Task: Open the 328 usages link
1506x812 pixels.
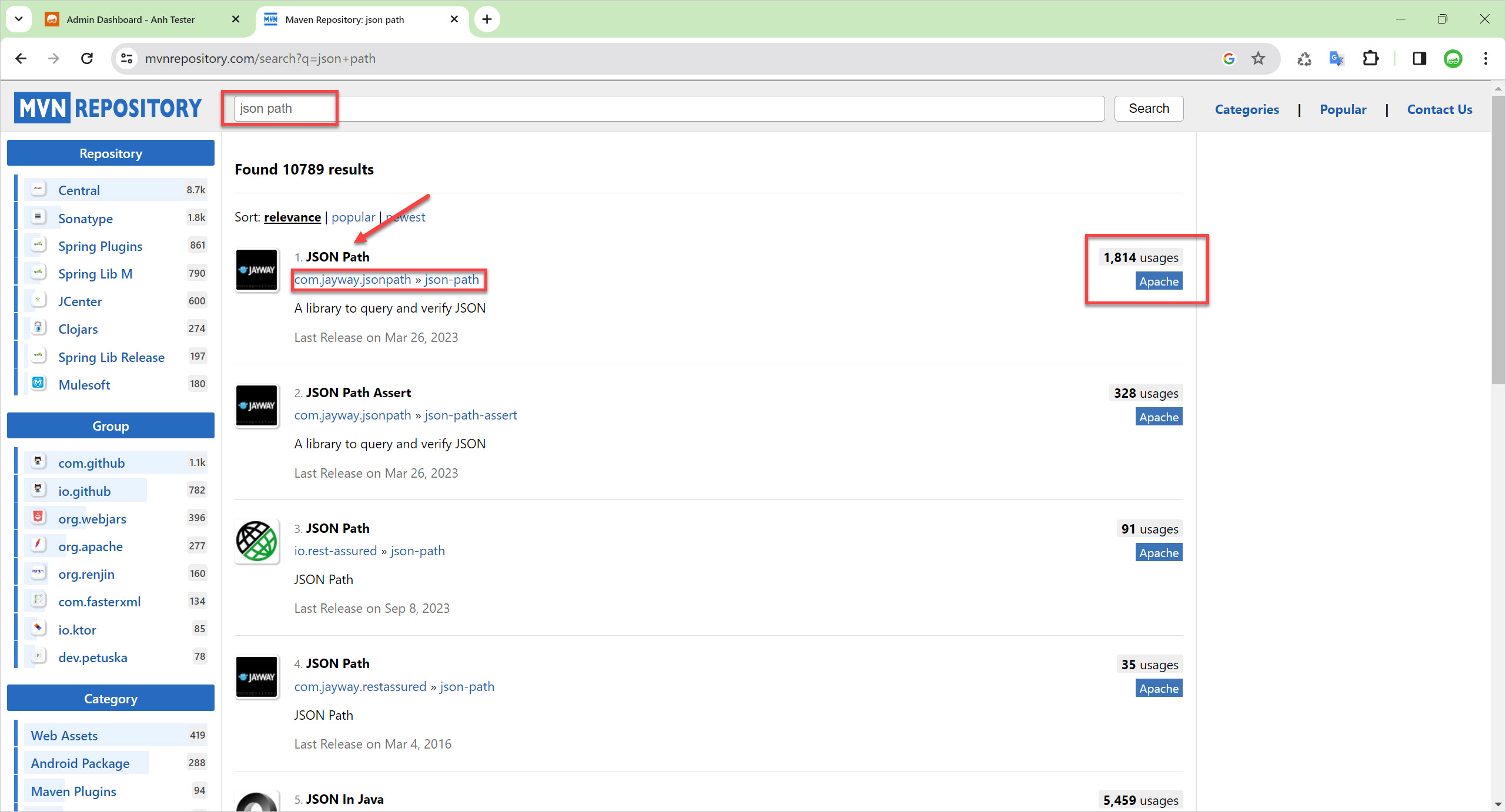Action: coord(1146,393)
